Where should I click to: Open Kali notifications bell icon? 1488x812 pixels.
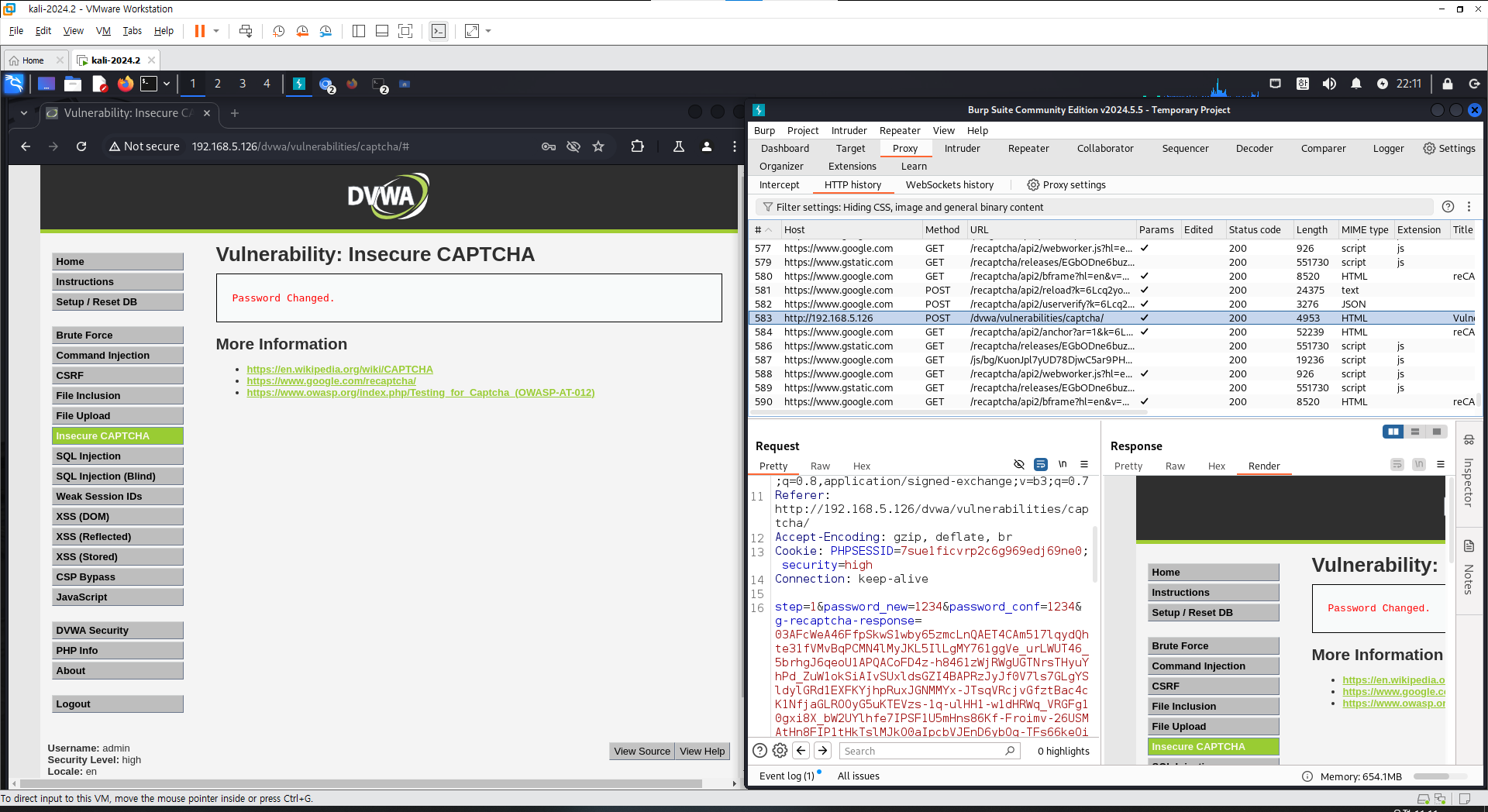click(x=1356, y=84)
